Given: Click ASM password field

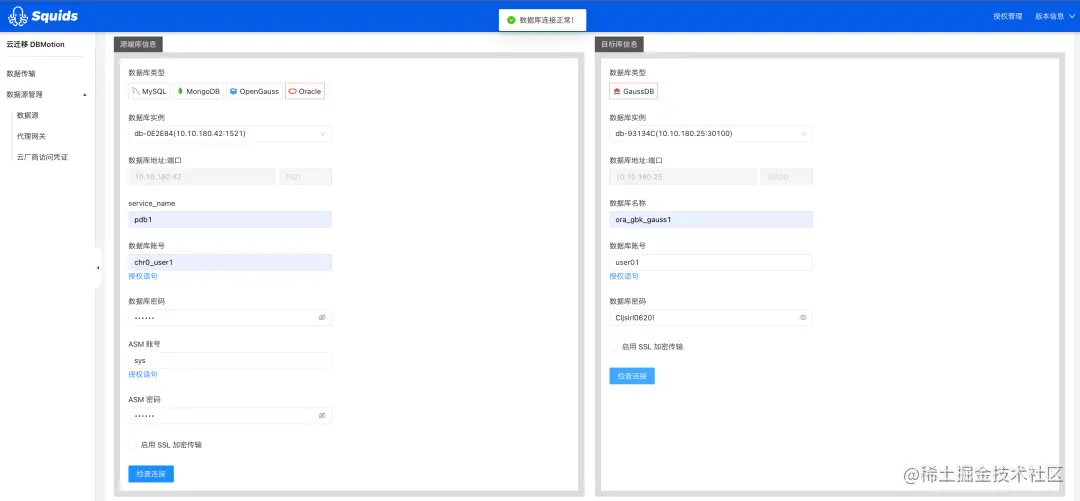Looking at the screenshot, I should [229, 416].
